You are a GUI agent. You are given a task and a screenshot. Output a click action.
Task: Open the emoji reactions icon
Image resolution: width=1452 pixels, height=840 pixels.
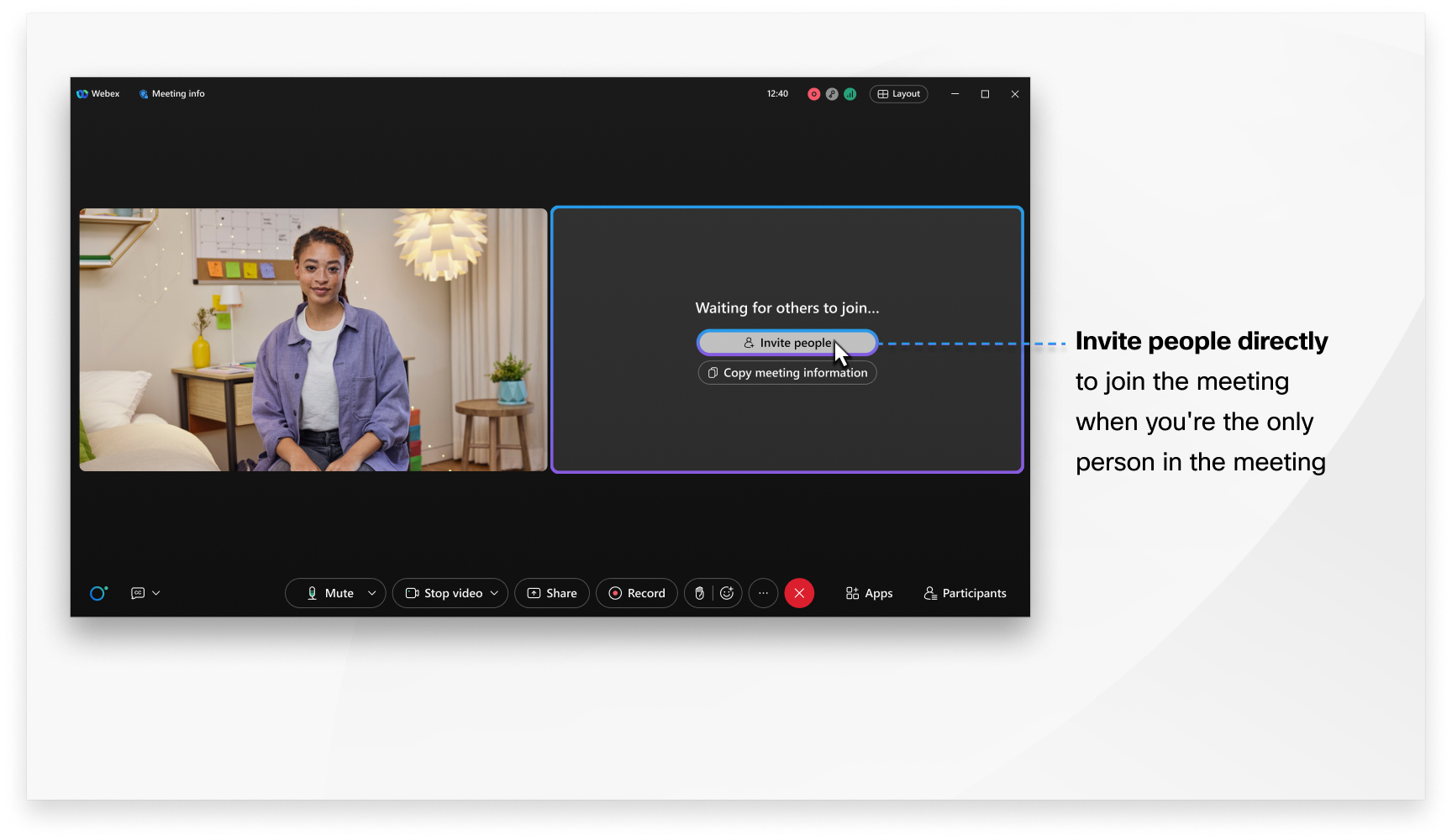728,593
